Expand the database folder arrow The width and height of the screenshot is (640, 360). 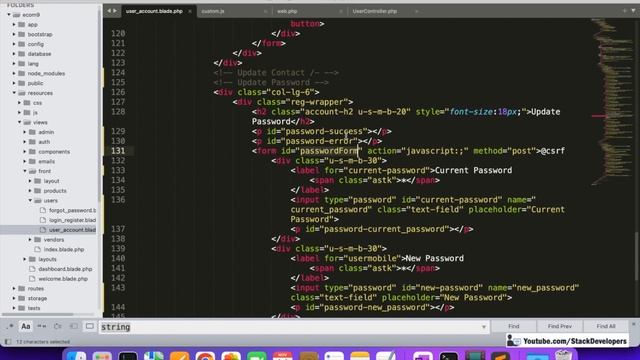14,54
